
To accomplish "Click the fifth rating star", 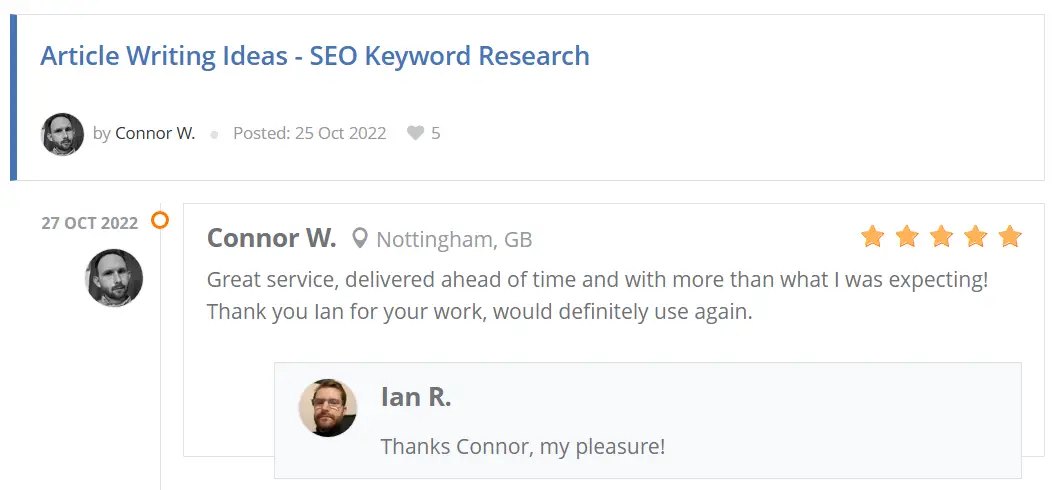I will 1010,237.
